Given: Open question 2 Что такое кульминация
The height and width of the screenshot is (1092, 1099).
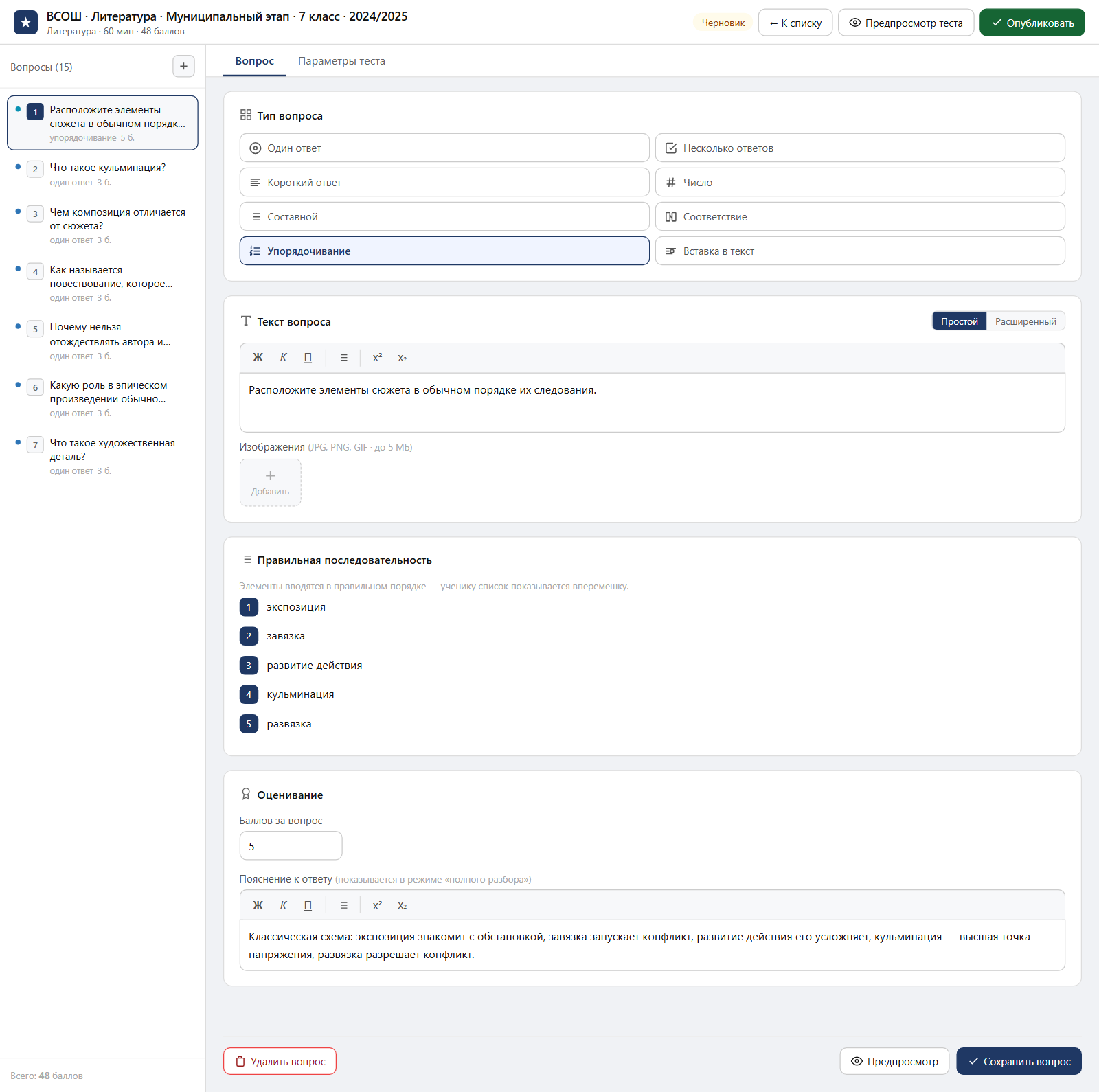Looking at the screenshot, I should [x=102, y=174].
